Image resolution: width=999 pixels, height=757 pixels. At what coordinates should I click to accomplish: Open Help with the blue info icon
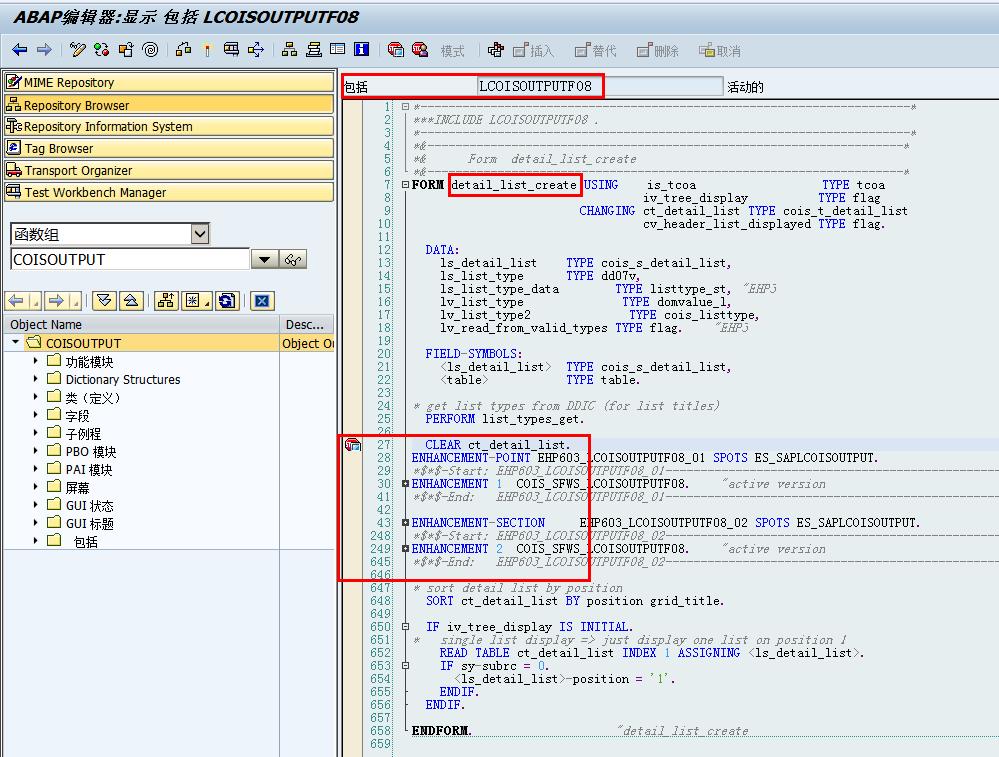pyautogui.click(x=361, y=50)
